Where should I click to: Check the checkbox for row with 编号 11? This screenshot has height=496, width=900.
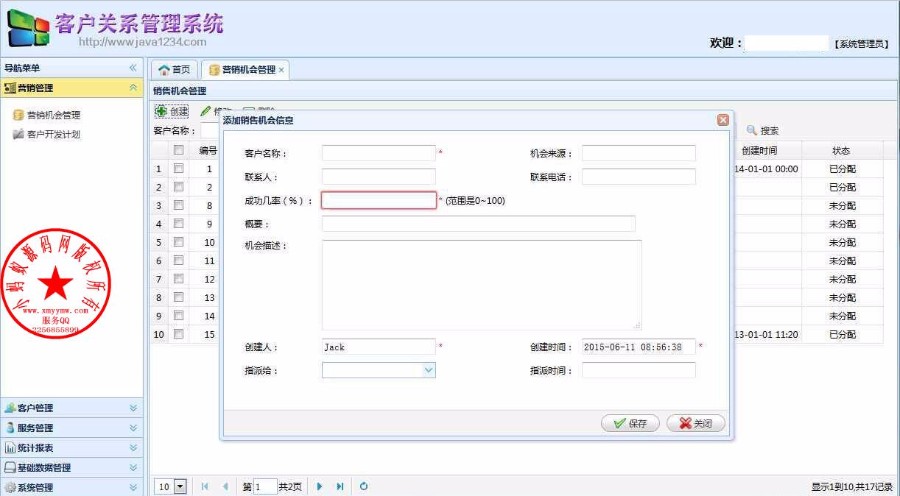[x=179, y=260]
